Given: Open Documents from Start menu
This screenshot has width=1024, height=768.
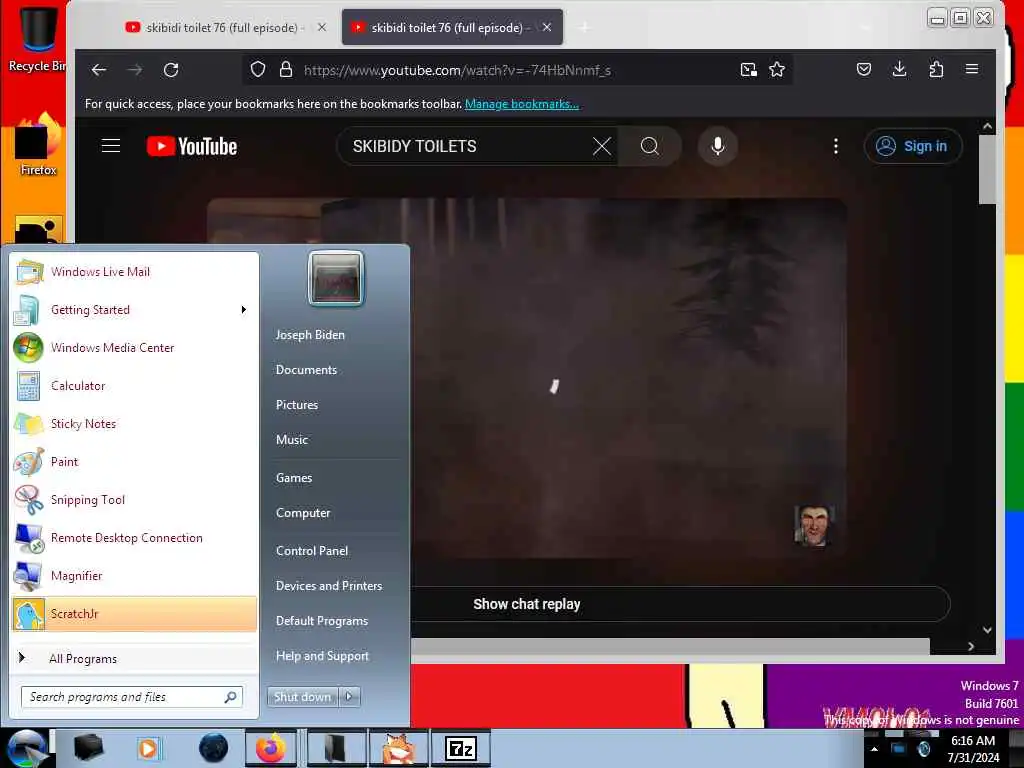Looking at the screenshot, I should 306,370.
